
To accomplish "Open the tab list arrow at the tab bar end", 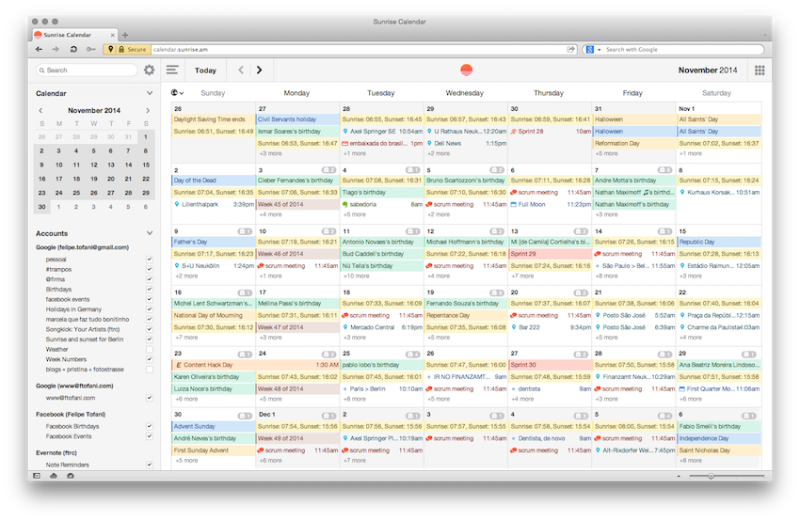I will 764,35.
